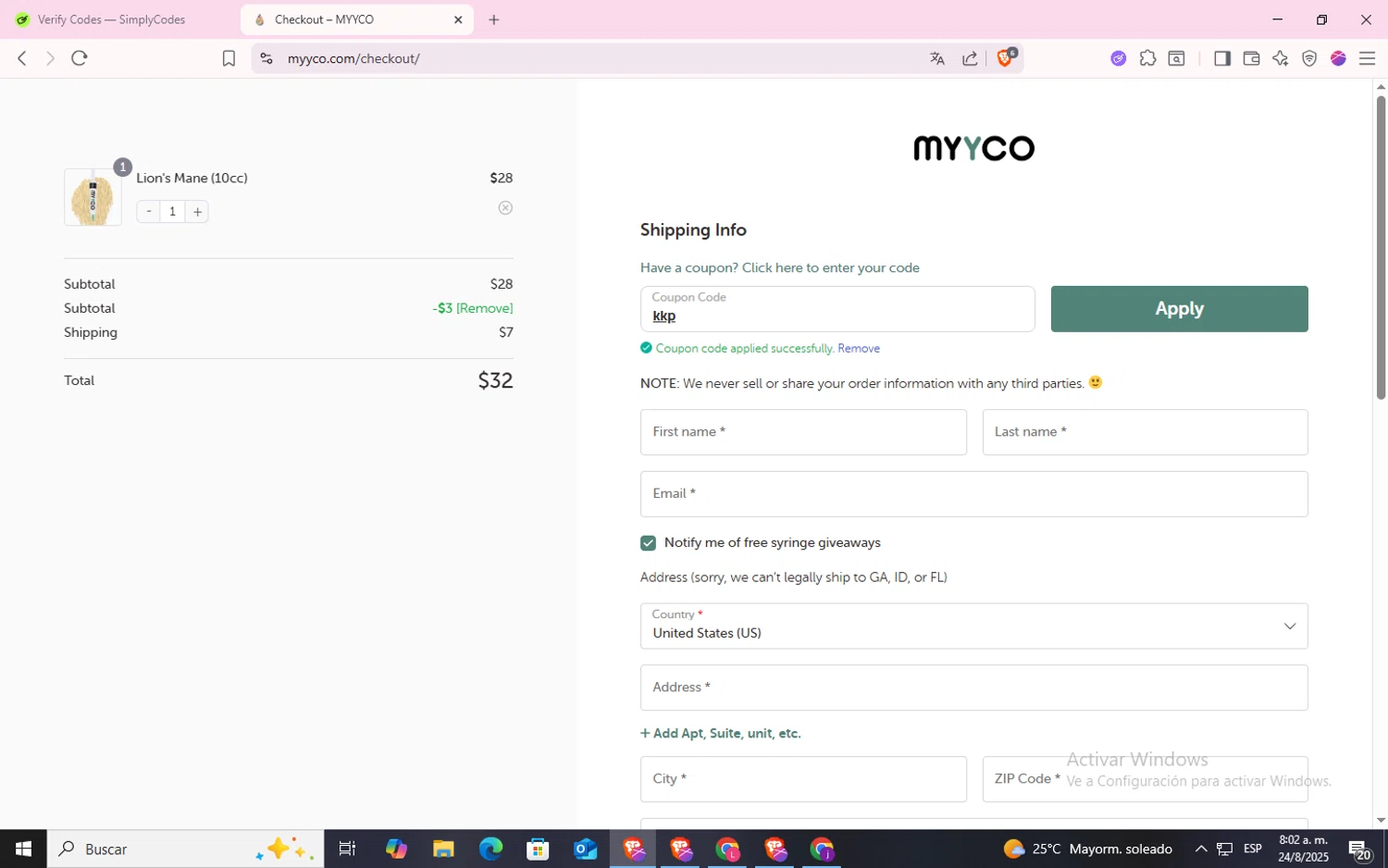Open Leo AI sparkle icon
This screenshot has width=1388, height=868.
tap(1281, 58)
